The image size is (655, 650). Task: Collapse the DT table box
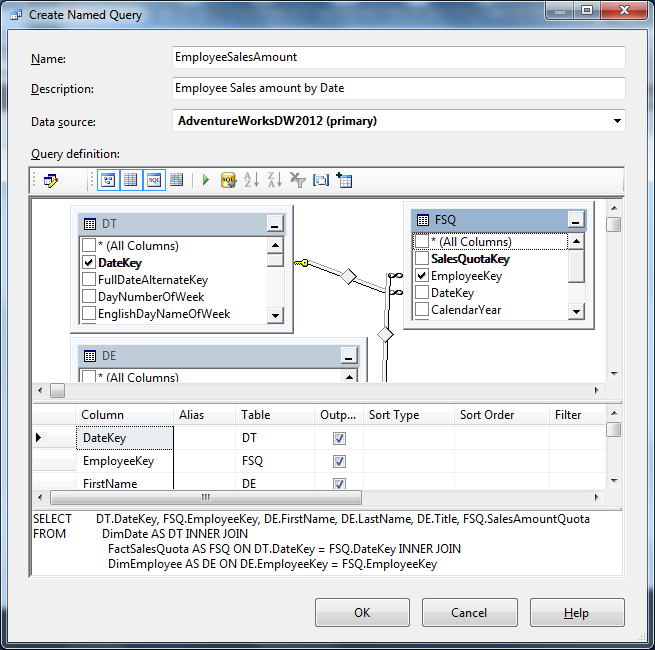point(275,224)
